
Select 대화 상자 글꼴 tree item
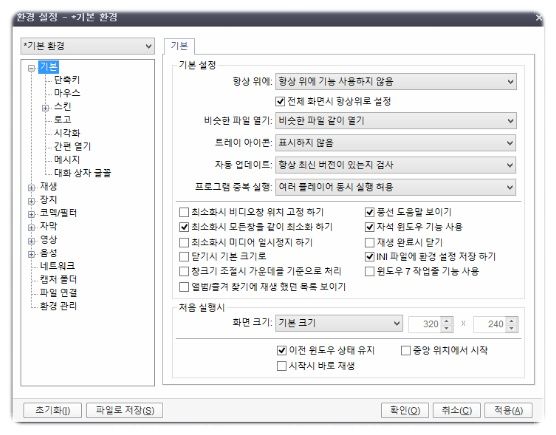(x=83, y=173)
